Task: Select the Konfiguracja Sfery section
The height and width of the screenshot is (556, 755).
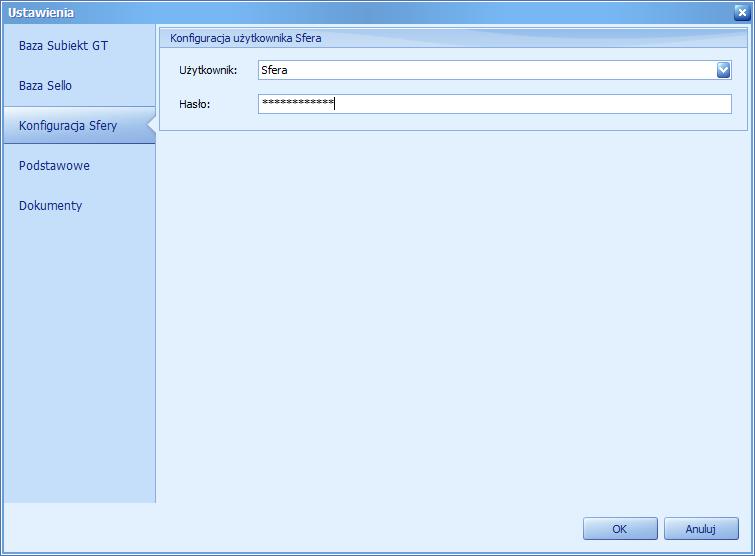Action: (x=79, y=126)
